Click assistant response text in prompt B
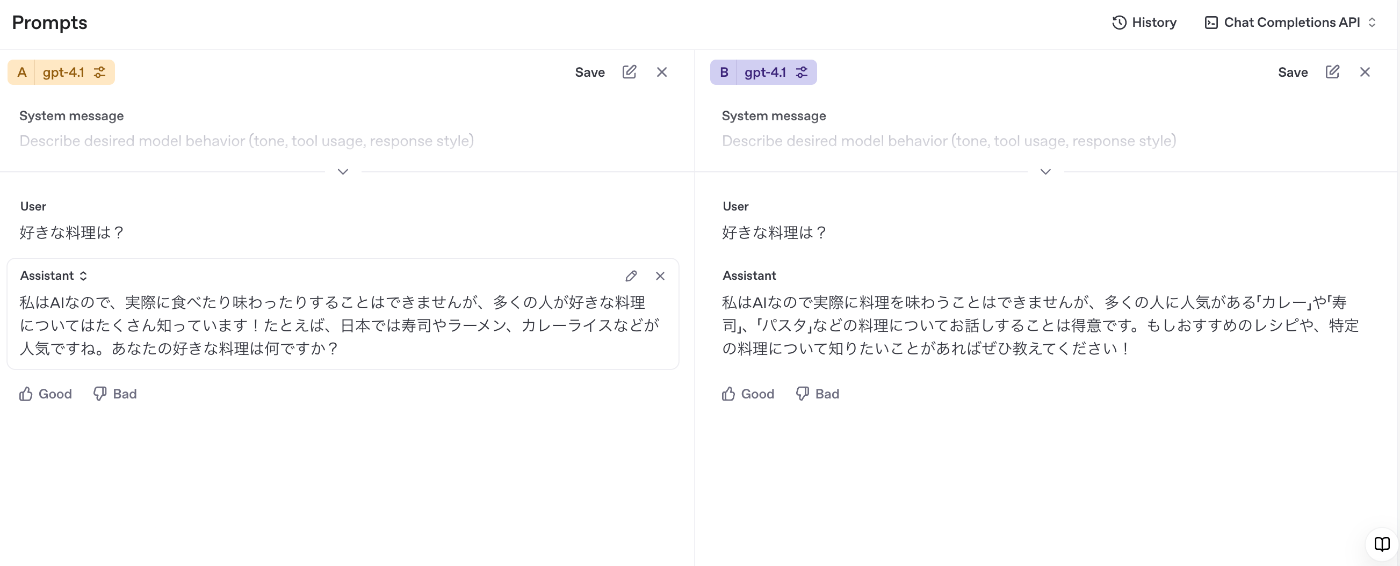 [x=1041, y=325]
